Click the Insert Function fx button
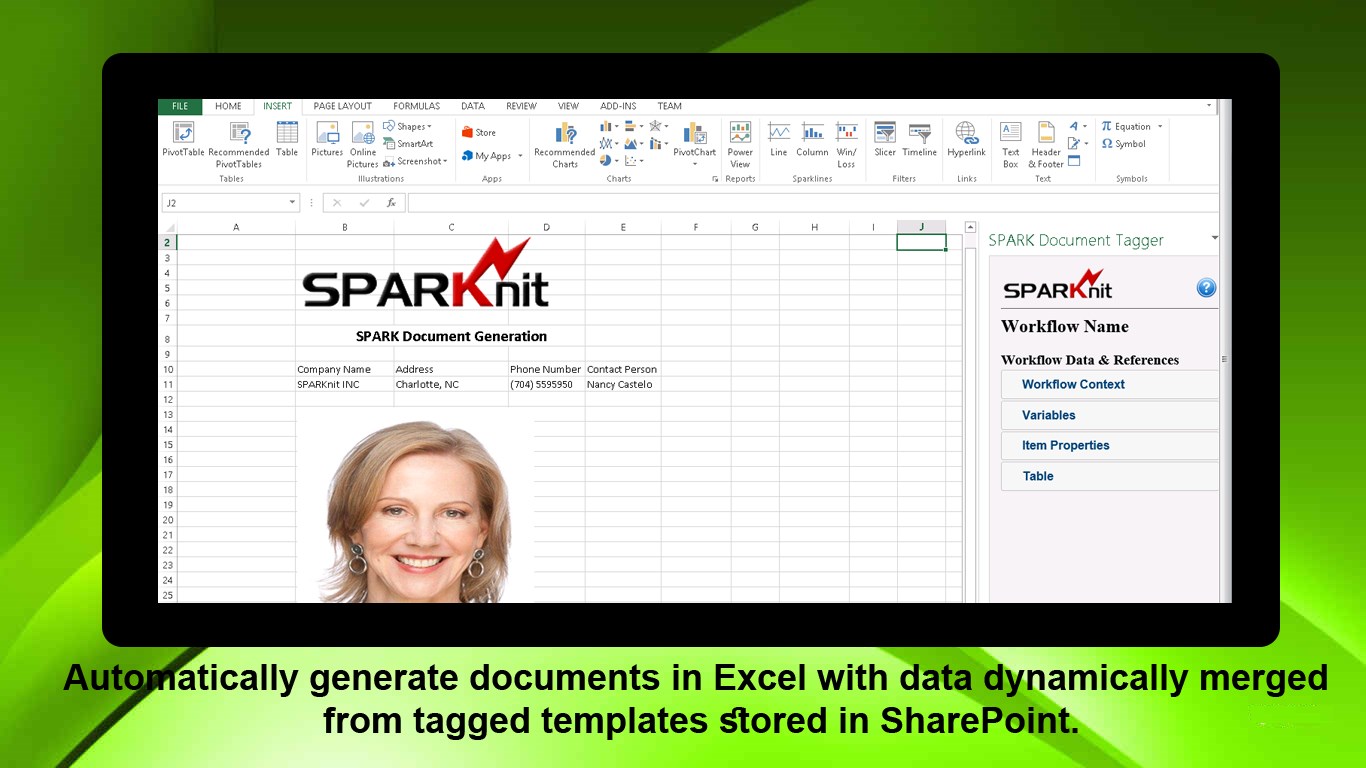This screenshot has width=1366, height=768. [391, 202]
